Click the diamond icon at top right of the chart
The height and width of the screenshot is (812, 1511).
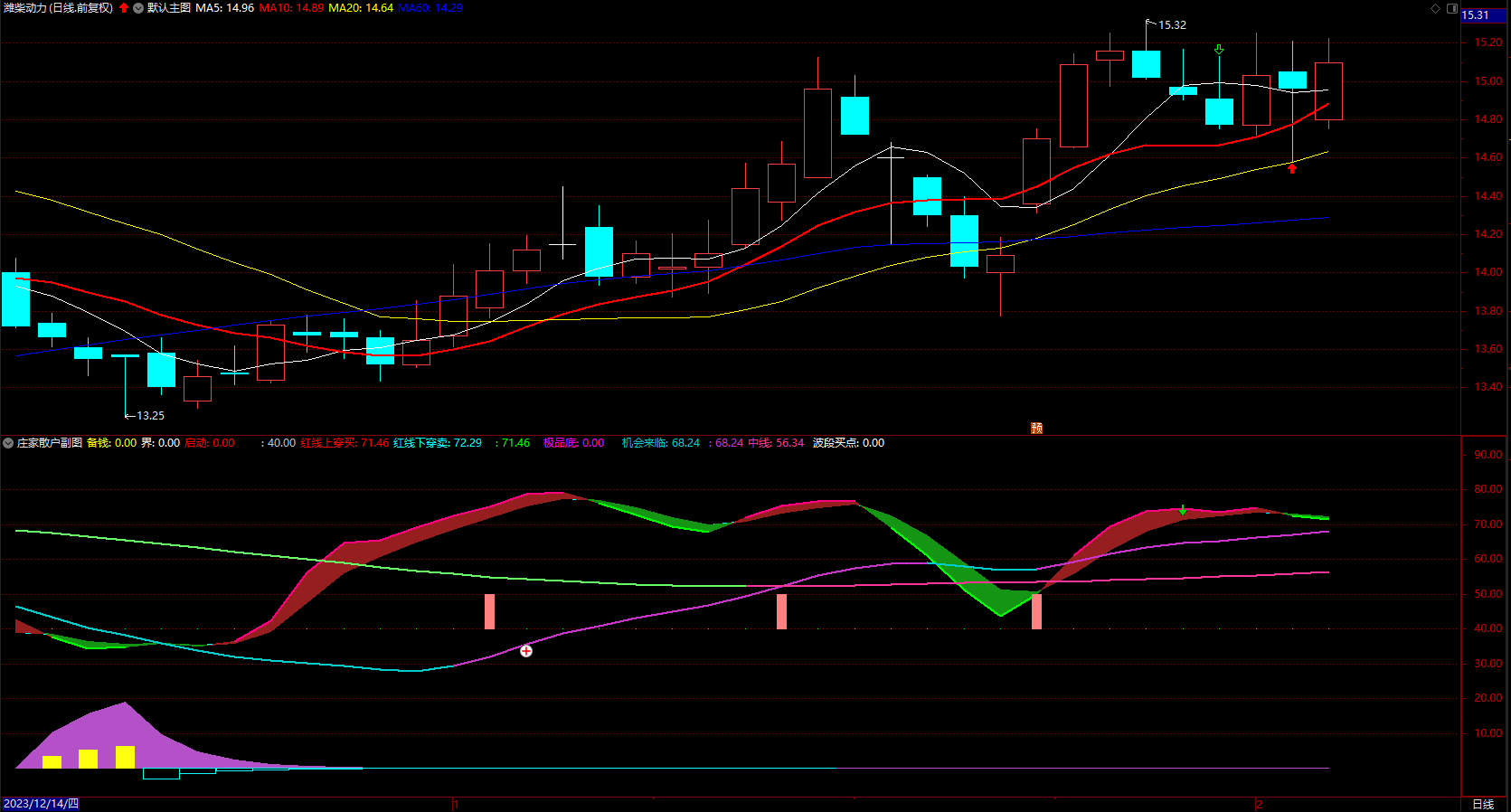click(1435, 8)
